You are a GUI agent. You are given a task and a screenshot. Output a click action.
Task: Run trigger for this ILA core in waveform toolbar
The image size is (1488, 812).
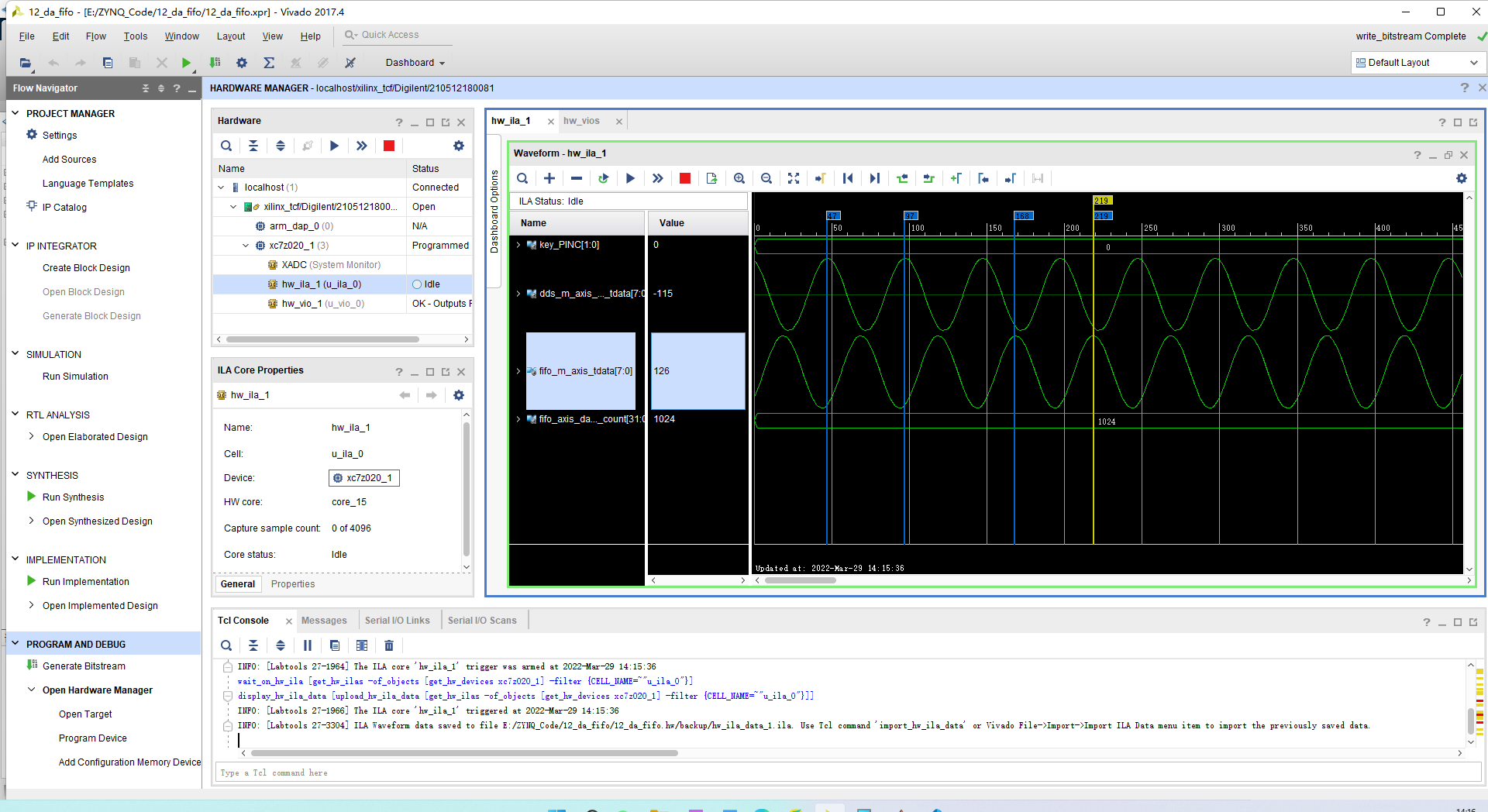(x=630, y=178)
